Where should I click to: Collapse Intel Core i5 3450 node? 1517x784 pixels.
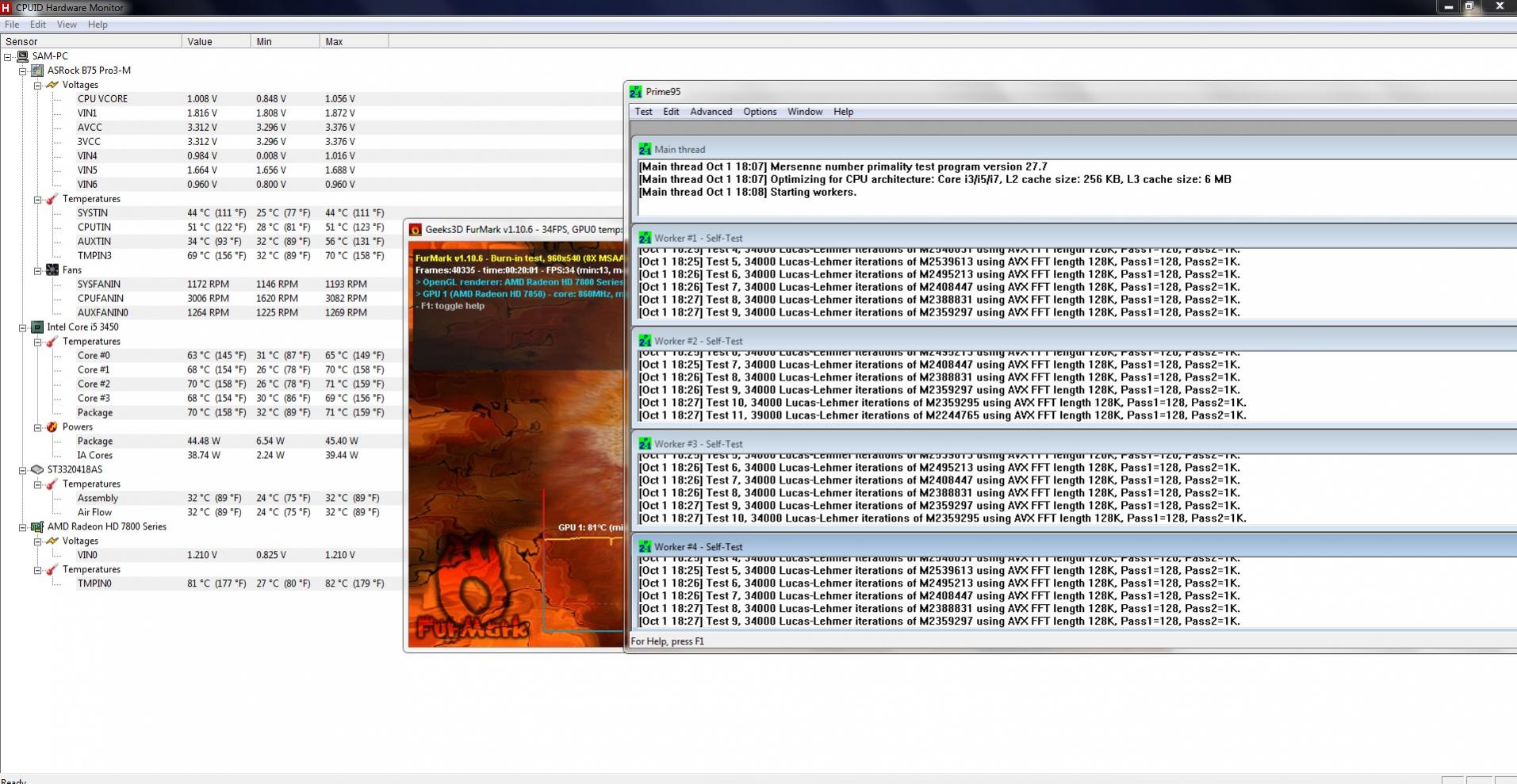[23, 327]
